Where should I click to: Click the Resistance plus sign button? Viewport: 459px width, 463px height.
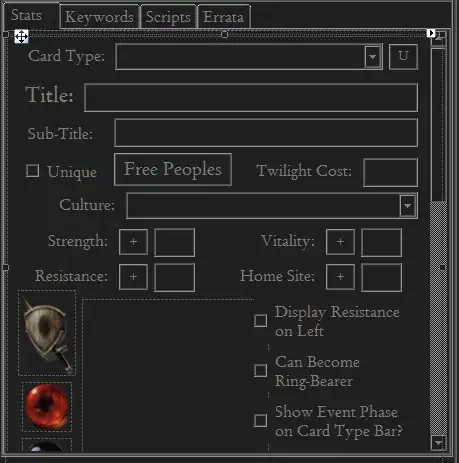point(133,277)
